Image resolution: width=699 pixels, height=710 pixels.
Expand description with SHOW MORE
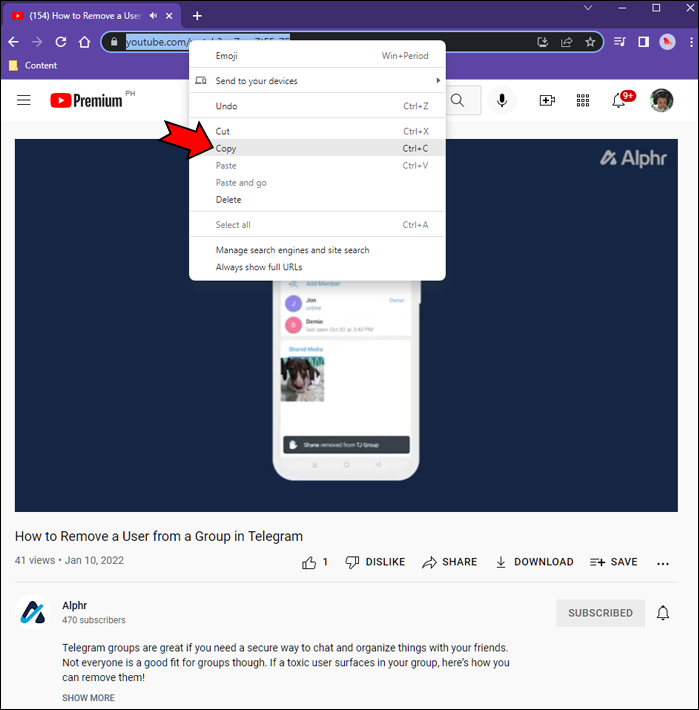click(88, 698)
